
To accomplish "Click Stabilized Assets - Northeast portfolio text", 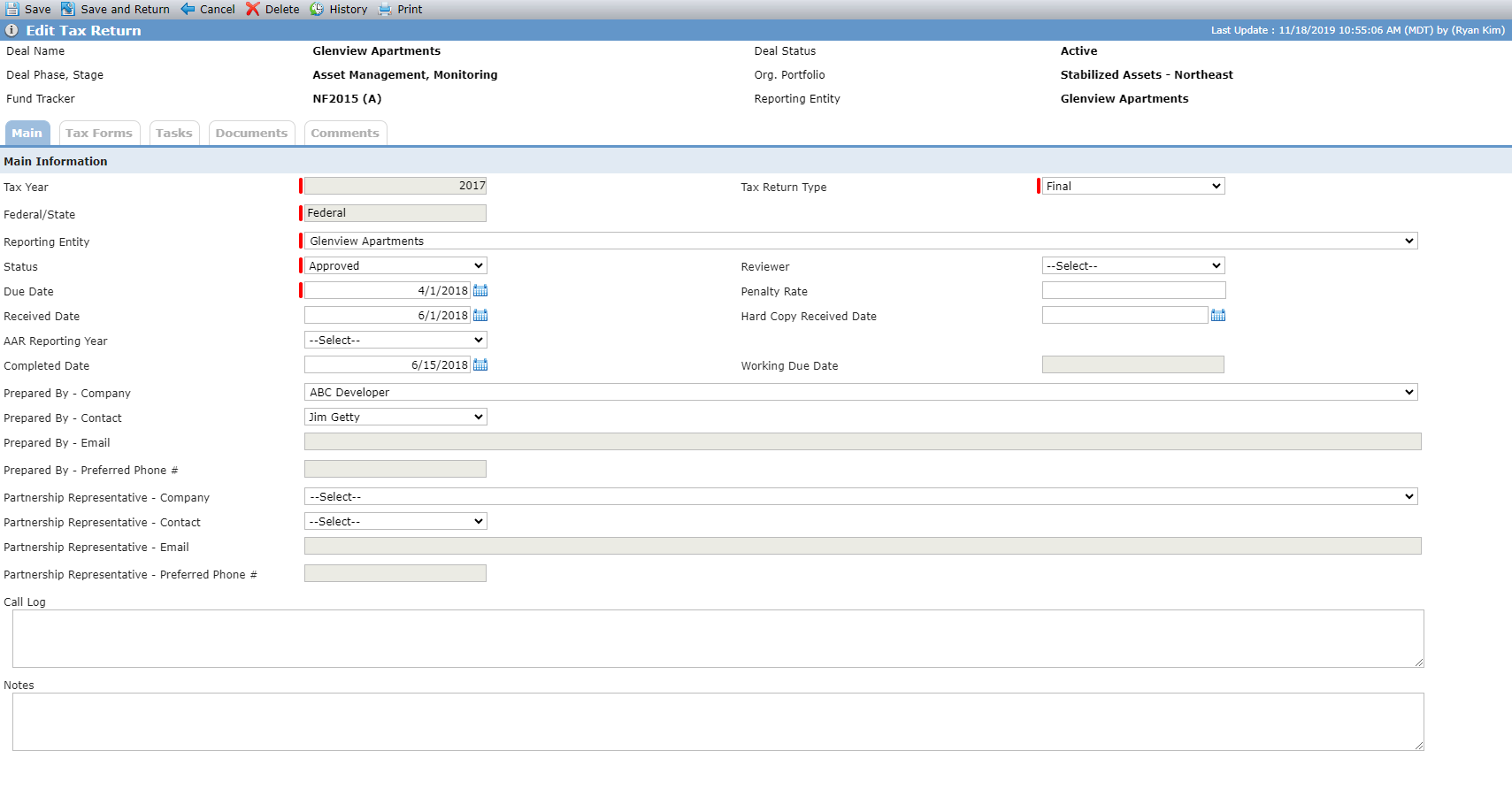I will [1147, 74].
